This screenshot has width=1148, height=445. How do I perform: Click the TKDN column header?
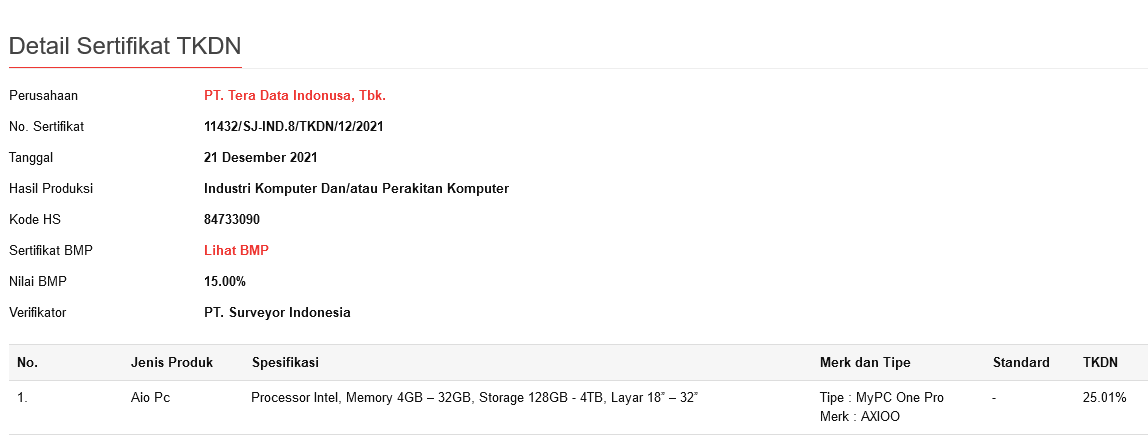click(1100, 362)
